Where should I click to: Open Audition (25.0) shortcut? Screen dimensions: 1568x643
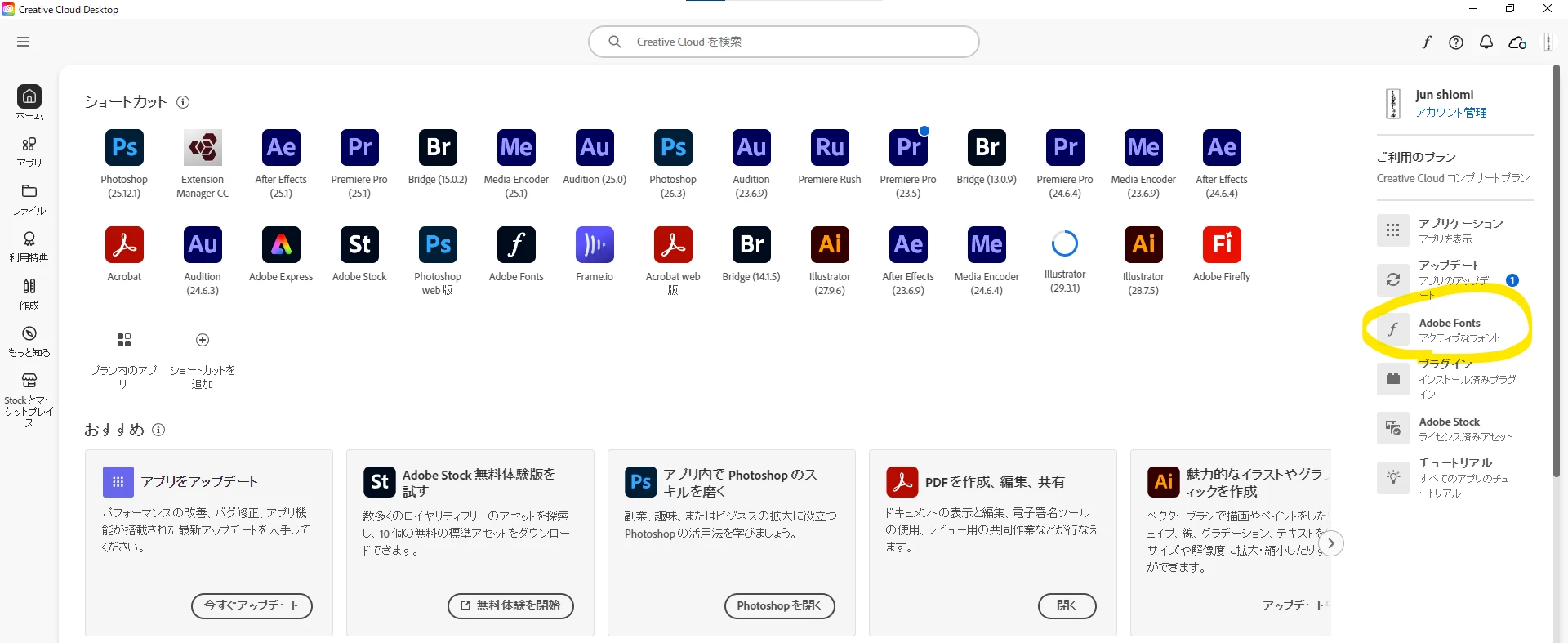click(x=595, y=148)
